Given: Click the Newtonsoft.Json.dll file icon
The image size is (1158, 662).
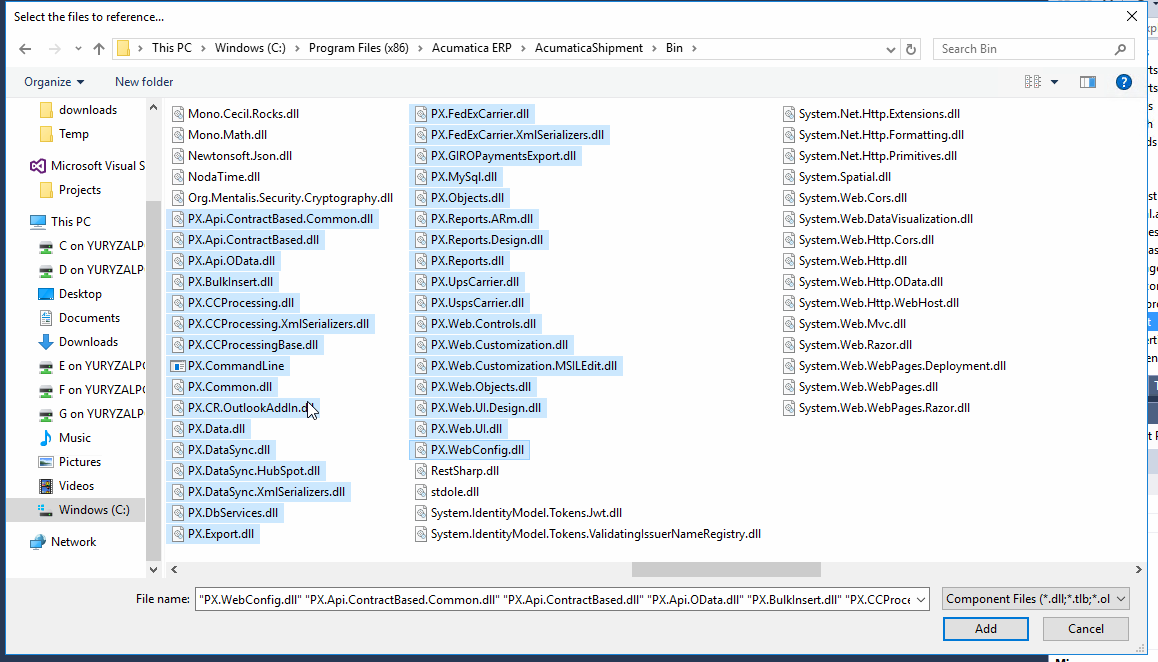Looking at the screenshot, I should click(177, 156).
